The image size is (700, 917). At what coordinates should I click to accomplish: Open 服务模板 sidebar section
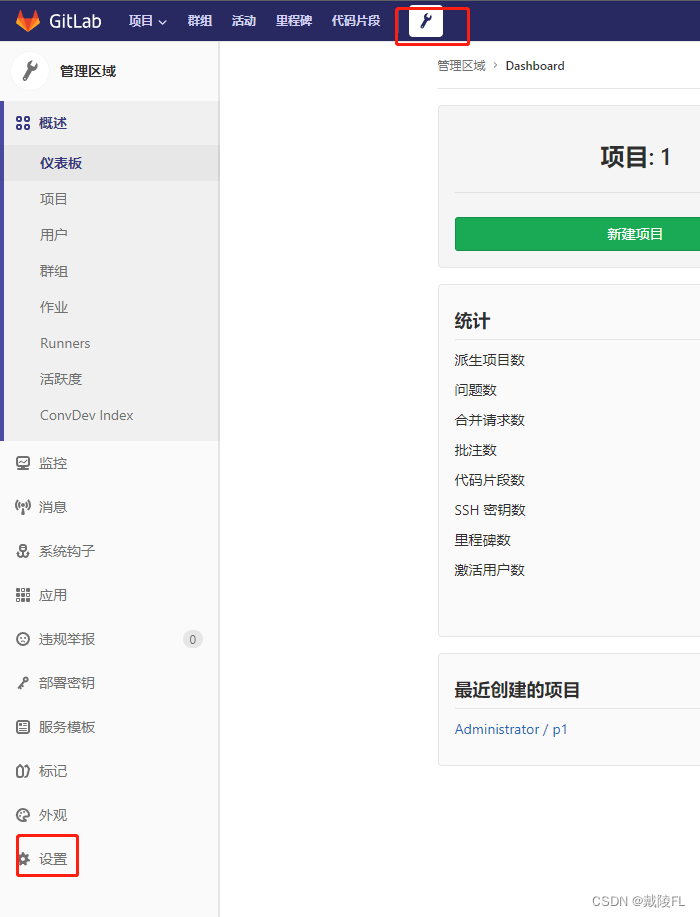pos(67,727)
